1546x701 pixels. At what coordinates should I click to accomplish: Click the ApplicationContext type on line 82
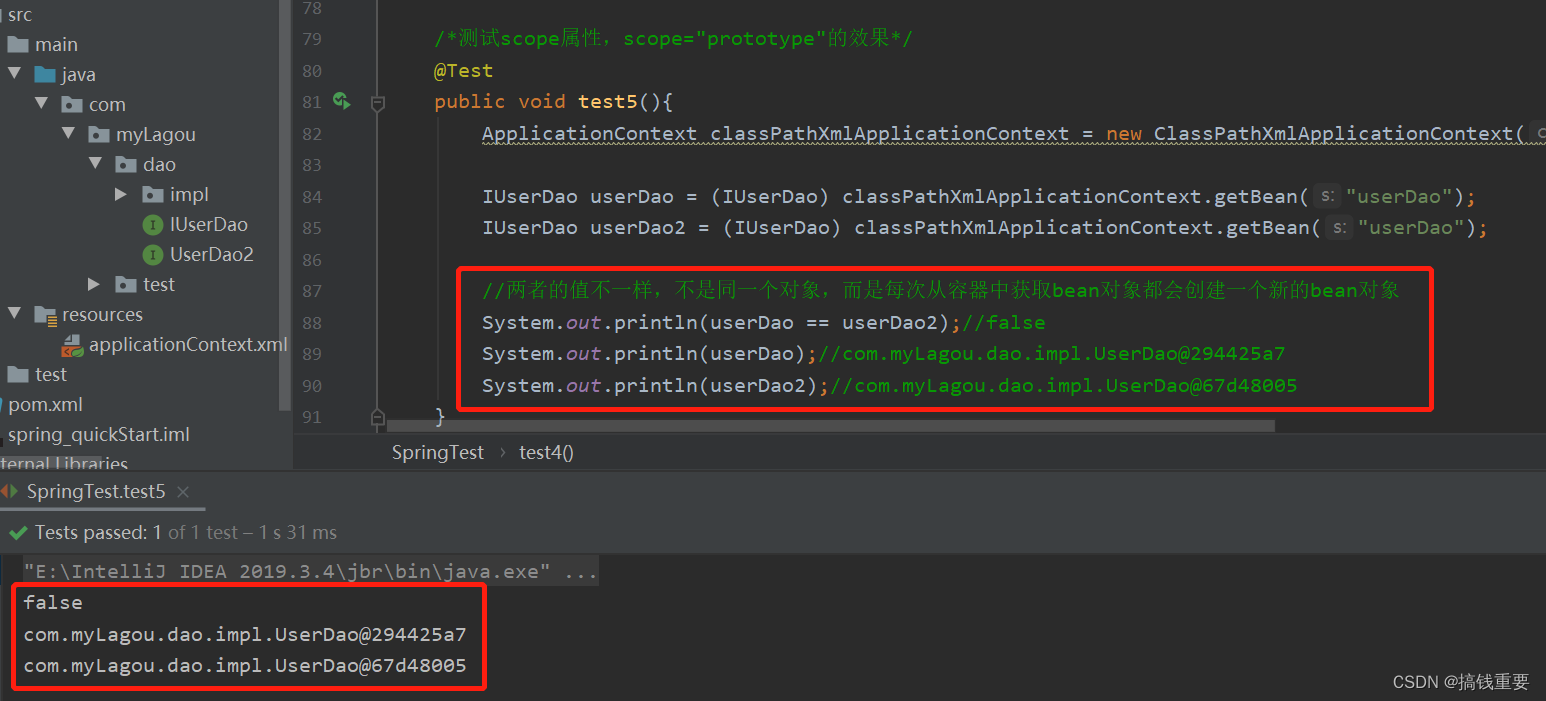[x=590, y=134]
